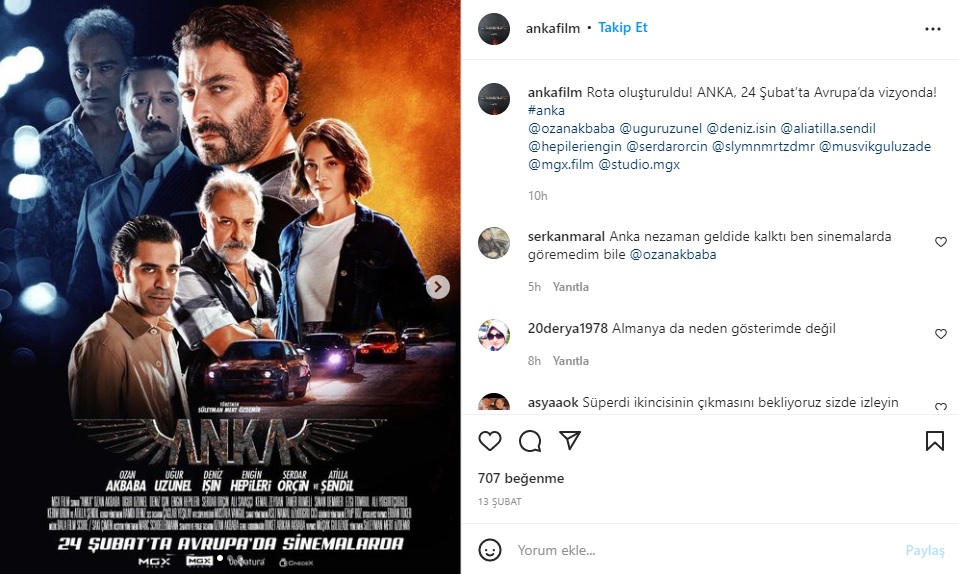This screenshot has height=574, width=959.
Task: Reply to serkanmaral's comment via Yanıtla
Action: [571, 287]
